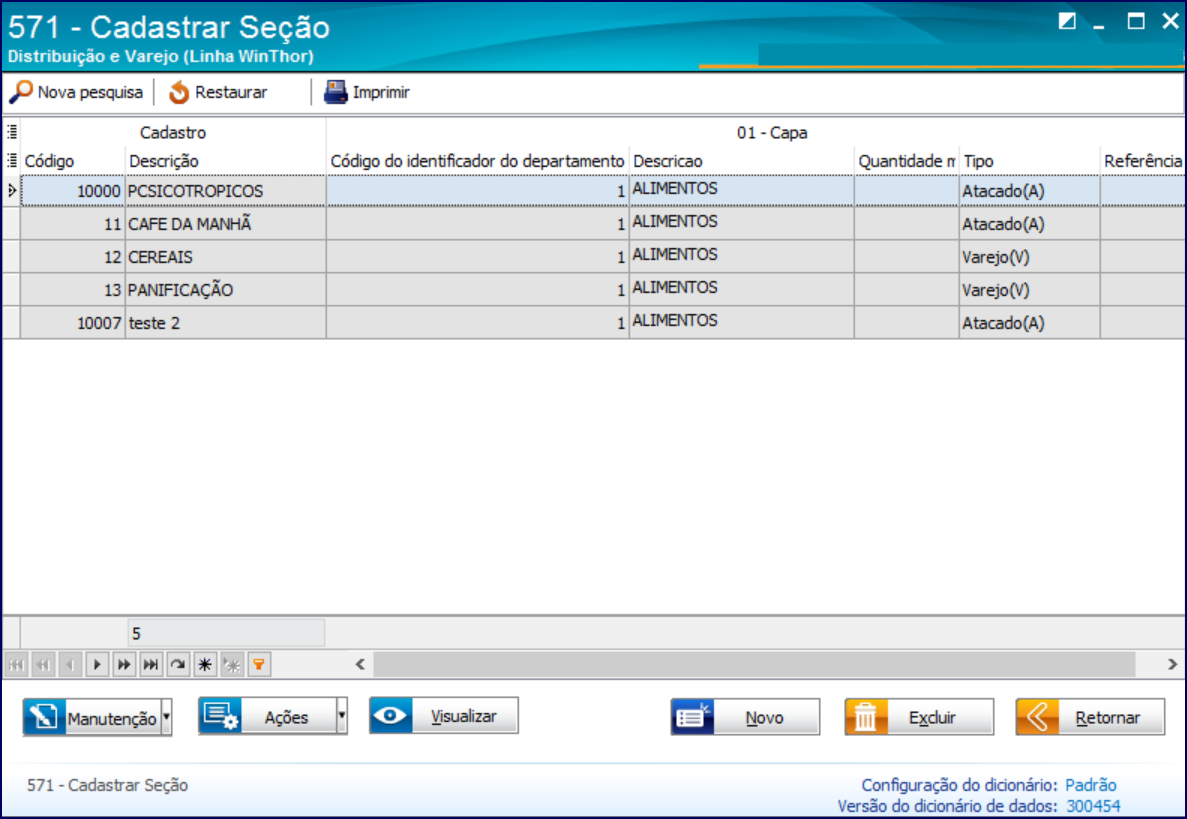
Task: Sort by the Descrição column header
Action: click(x=225, y=160)
